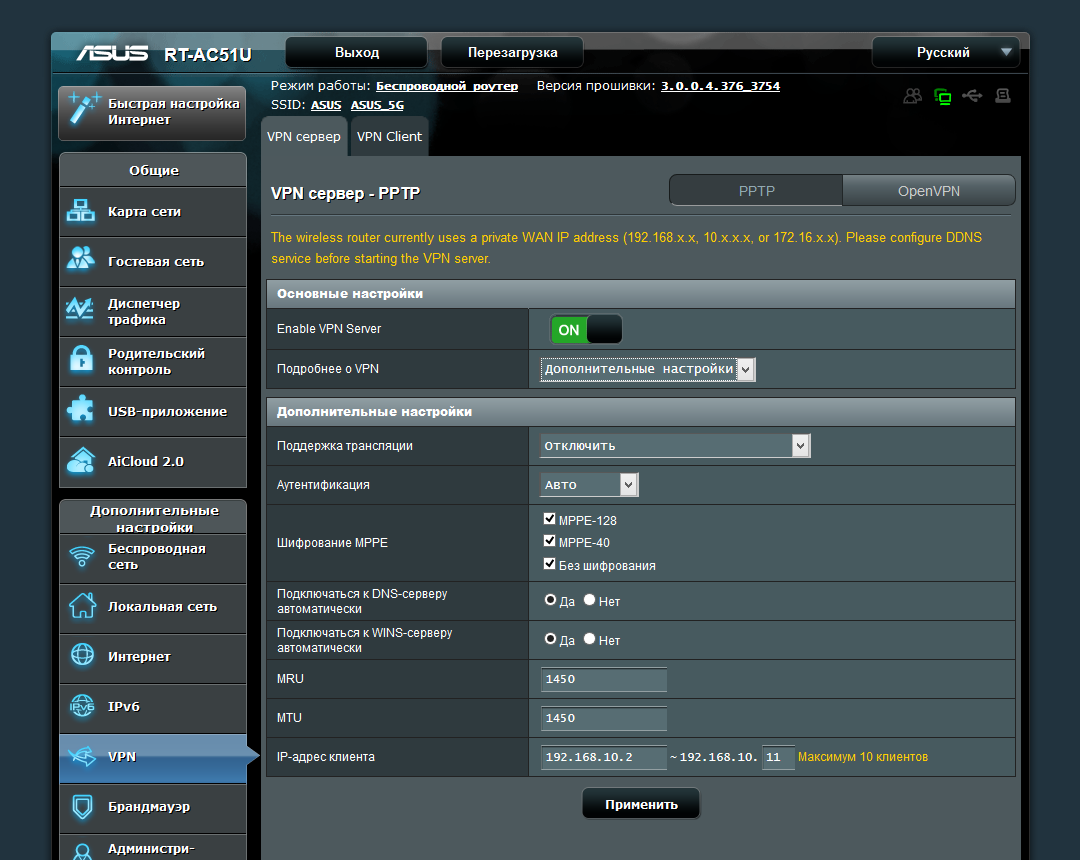Open the AiCloud 2.0 cloud icon
1080x860 pixels.
tap(81, 461)
